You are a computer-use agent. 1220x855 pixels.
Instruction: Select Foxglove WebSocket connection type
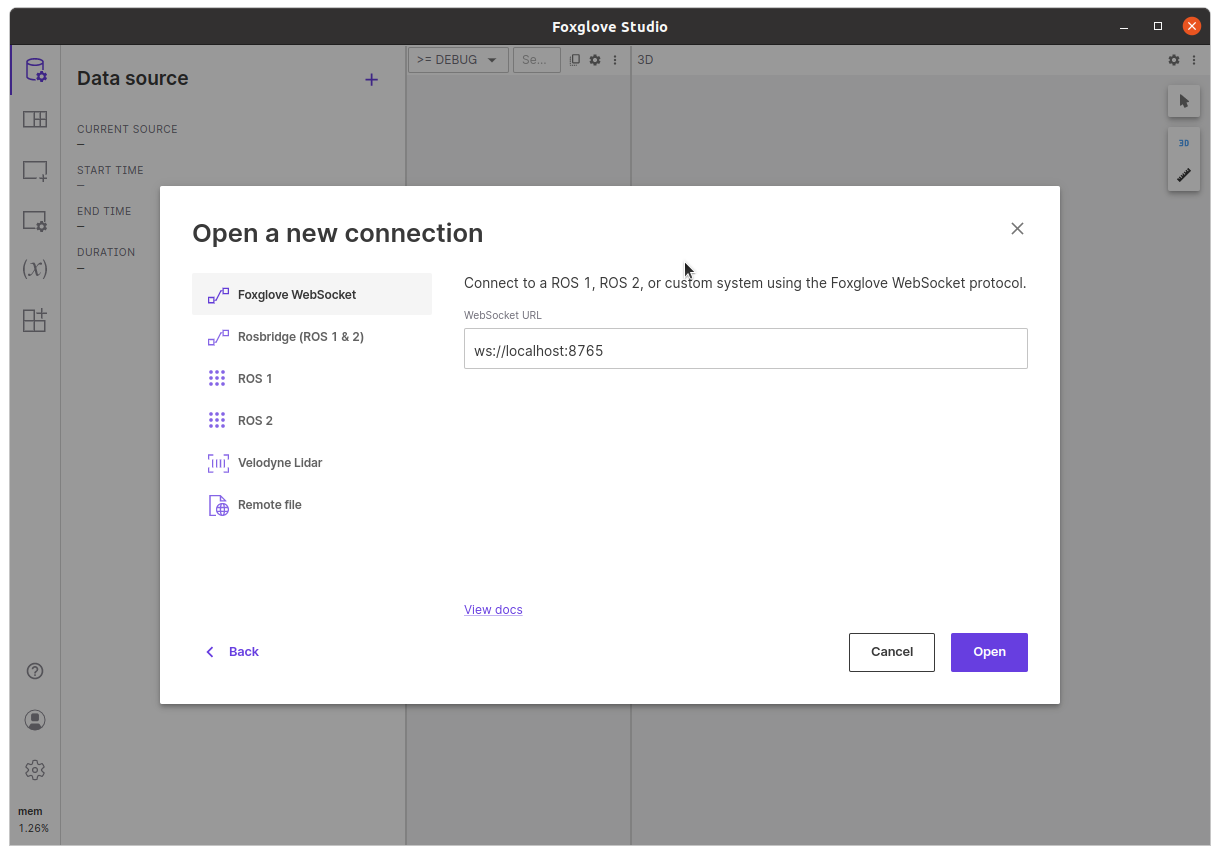click(312, 294)
